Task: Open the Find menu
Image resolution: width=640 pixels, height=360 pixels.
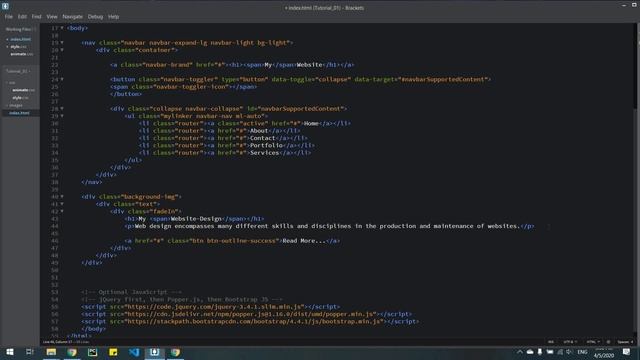Action: [x=36, y=17]
